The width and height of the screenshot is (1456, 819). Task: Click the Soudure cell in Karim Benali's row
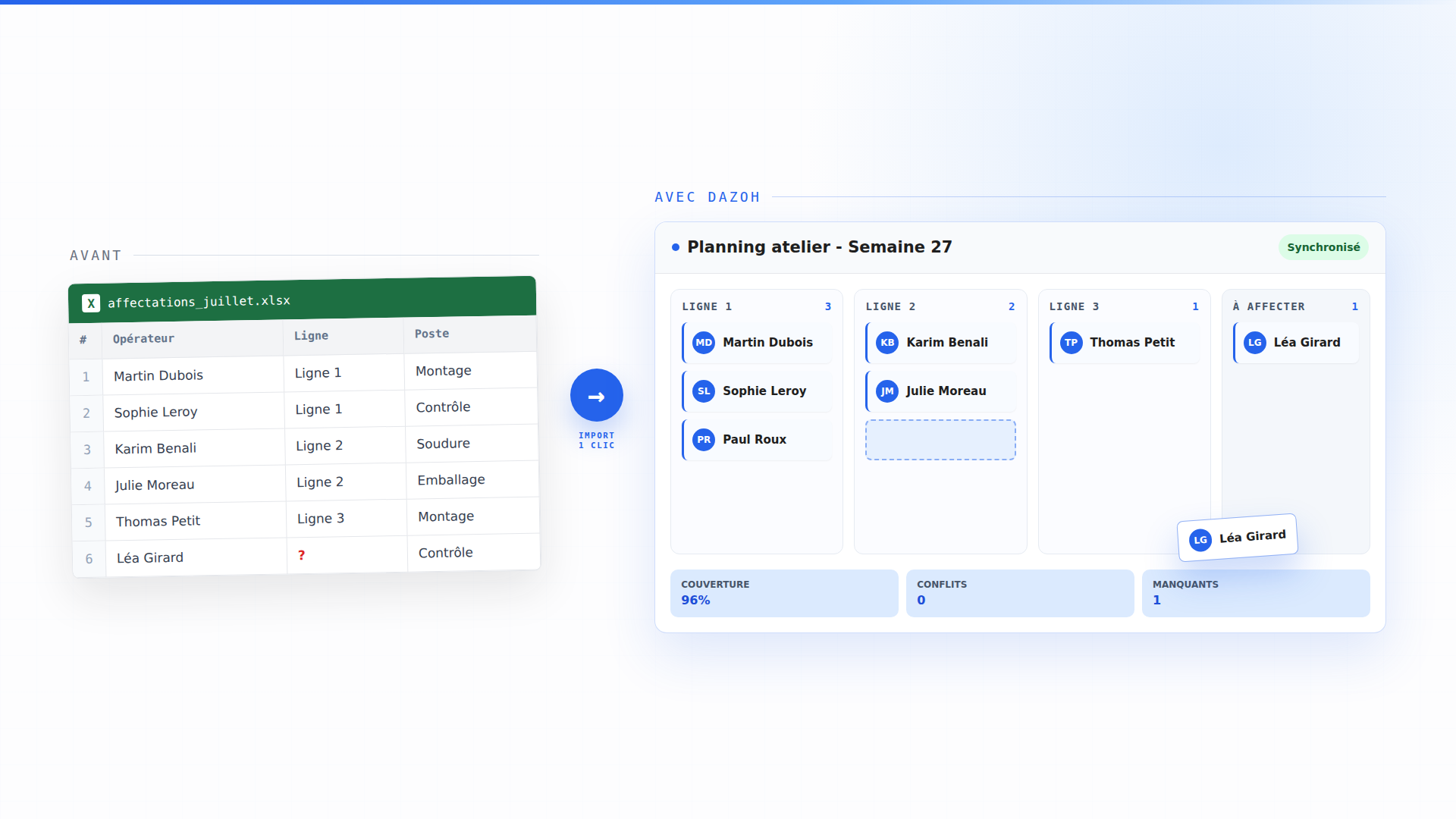click(x=472, y=444)
